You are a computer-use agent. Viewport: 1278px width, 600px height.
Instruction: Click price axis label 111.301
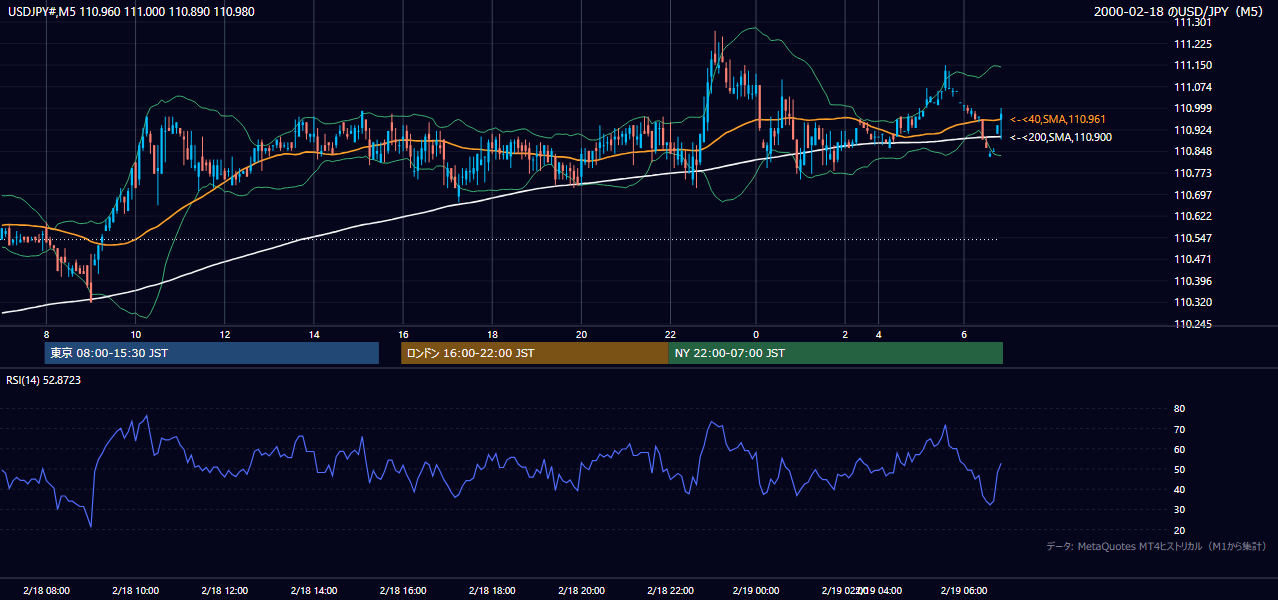[1193, 22]
